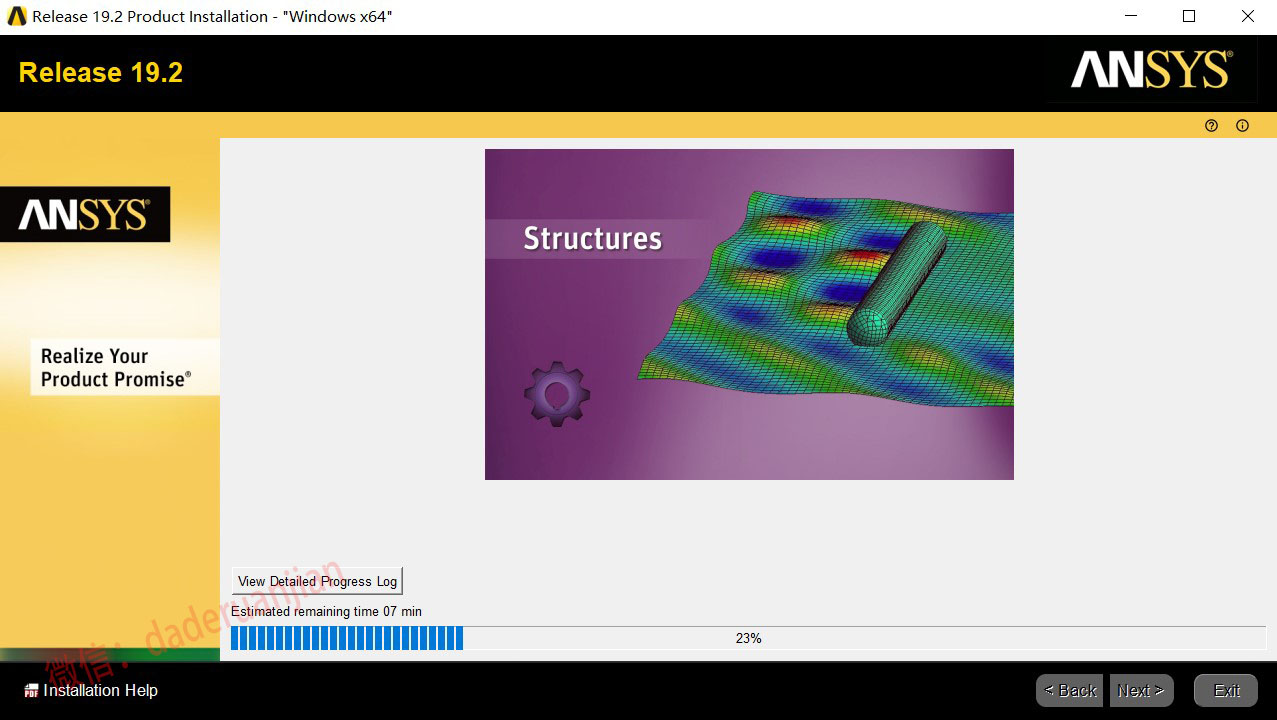Click the 'Release 19.2' header text
Viewport: 1277px width, 720px height.
101,73
